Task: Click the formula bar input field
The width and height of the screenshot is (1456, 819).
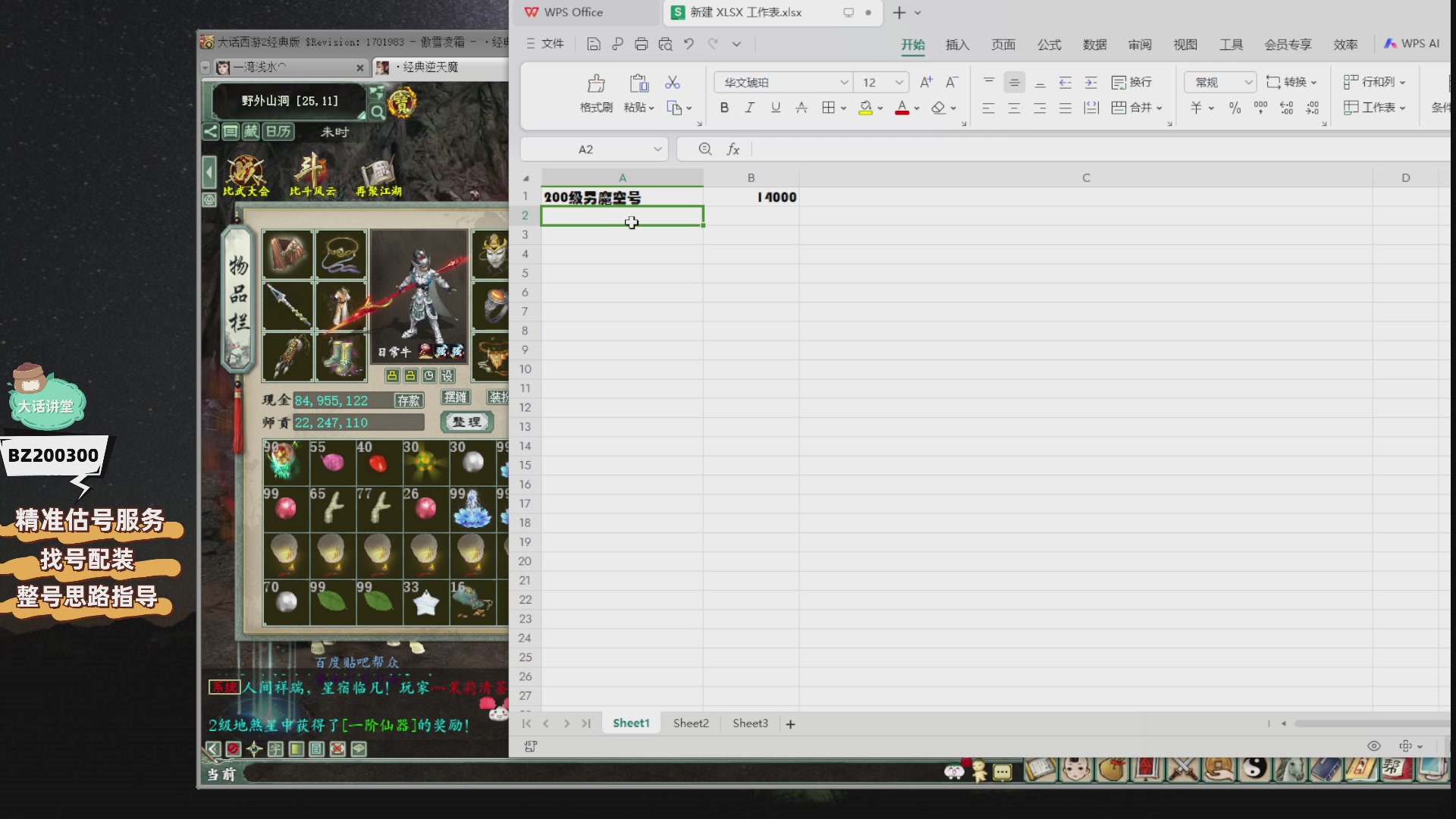Action: click(1100, 149)
